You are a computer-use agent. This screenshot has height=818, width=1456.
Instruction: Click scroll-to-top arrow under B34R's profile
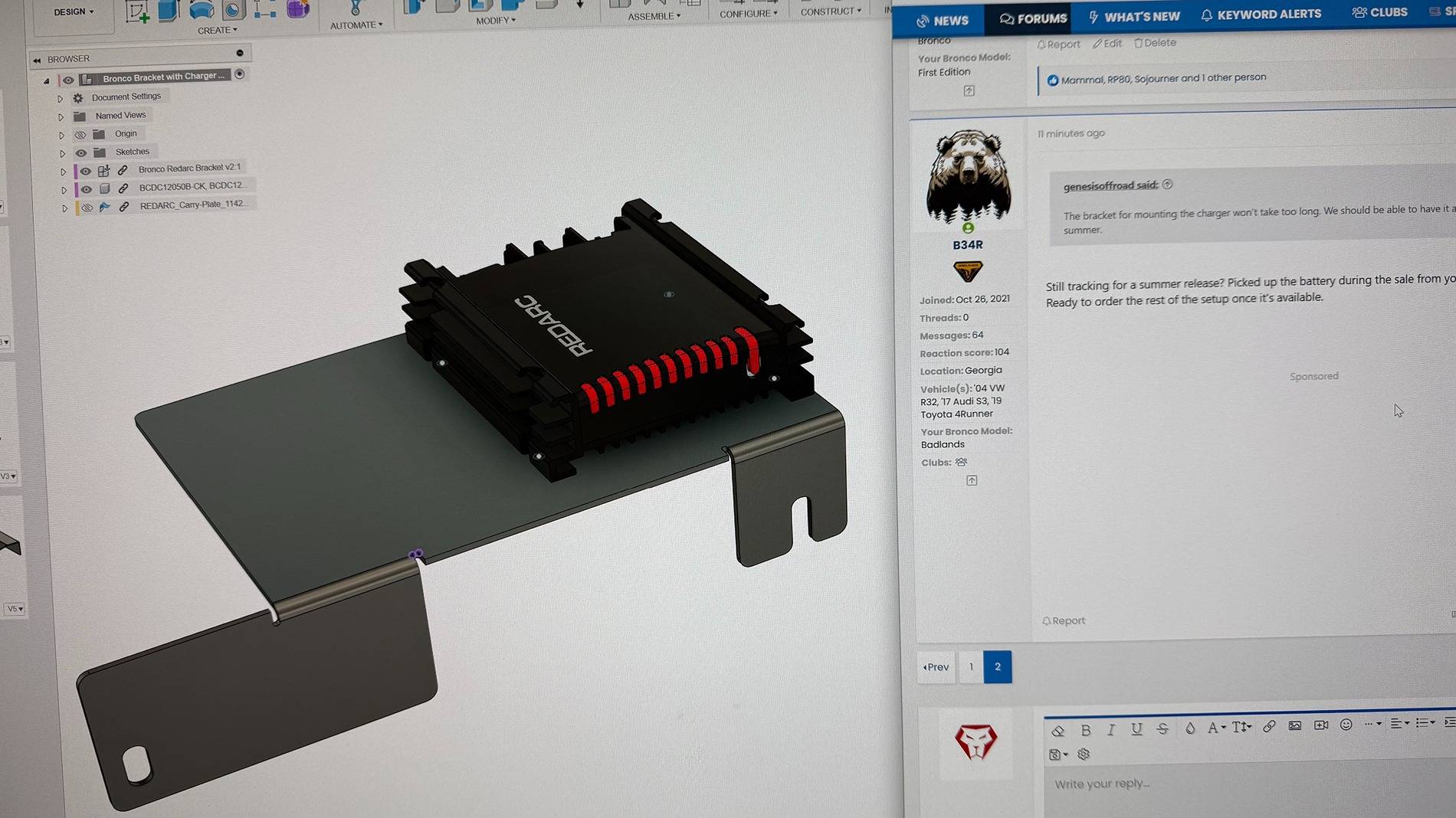(x=972, y=481)
